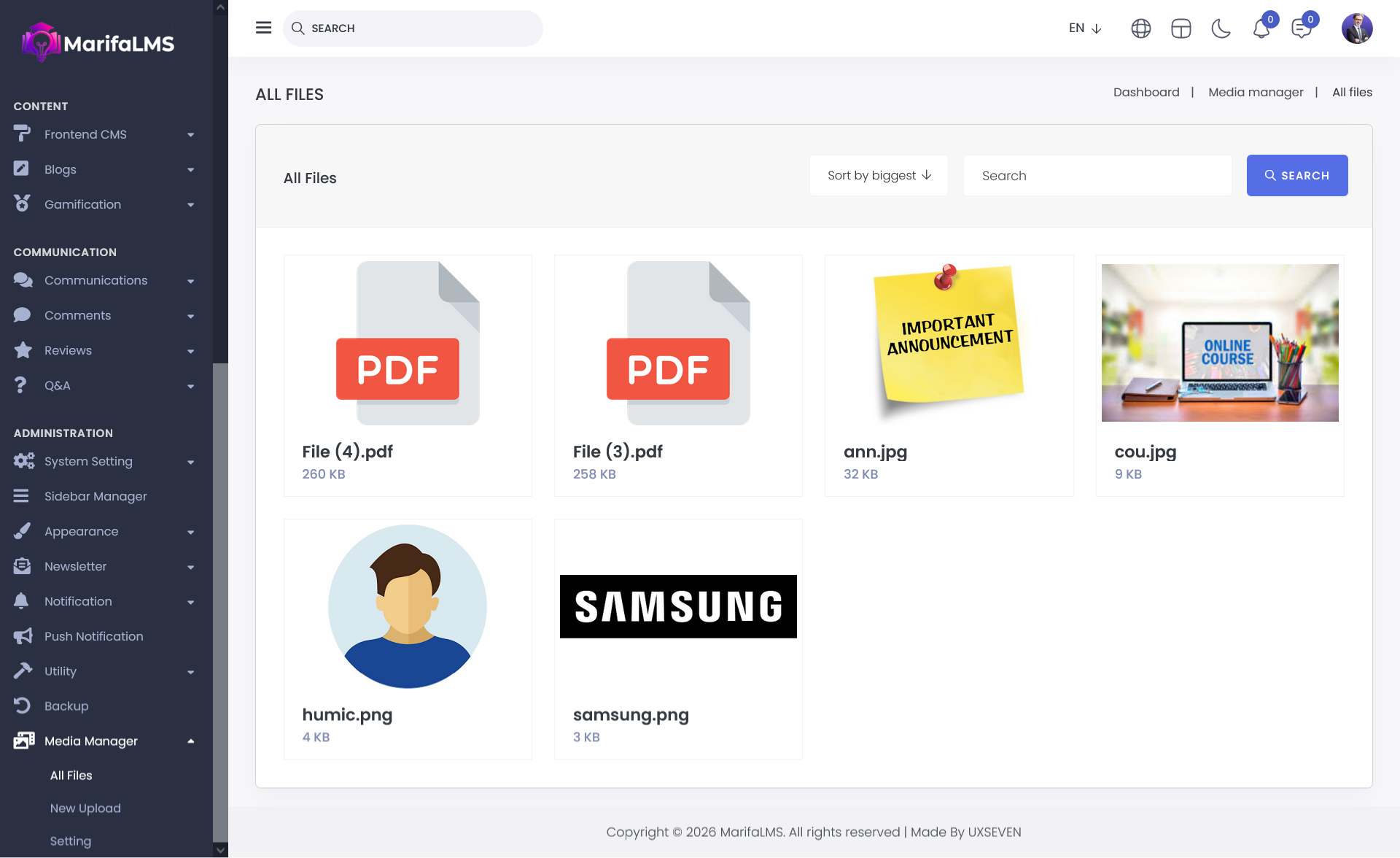Go to Dashboard breadcrumb link
This screenshot has width=1400, height=858.
1146,92
